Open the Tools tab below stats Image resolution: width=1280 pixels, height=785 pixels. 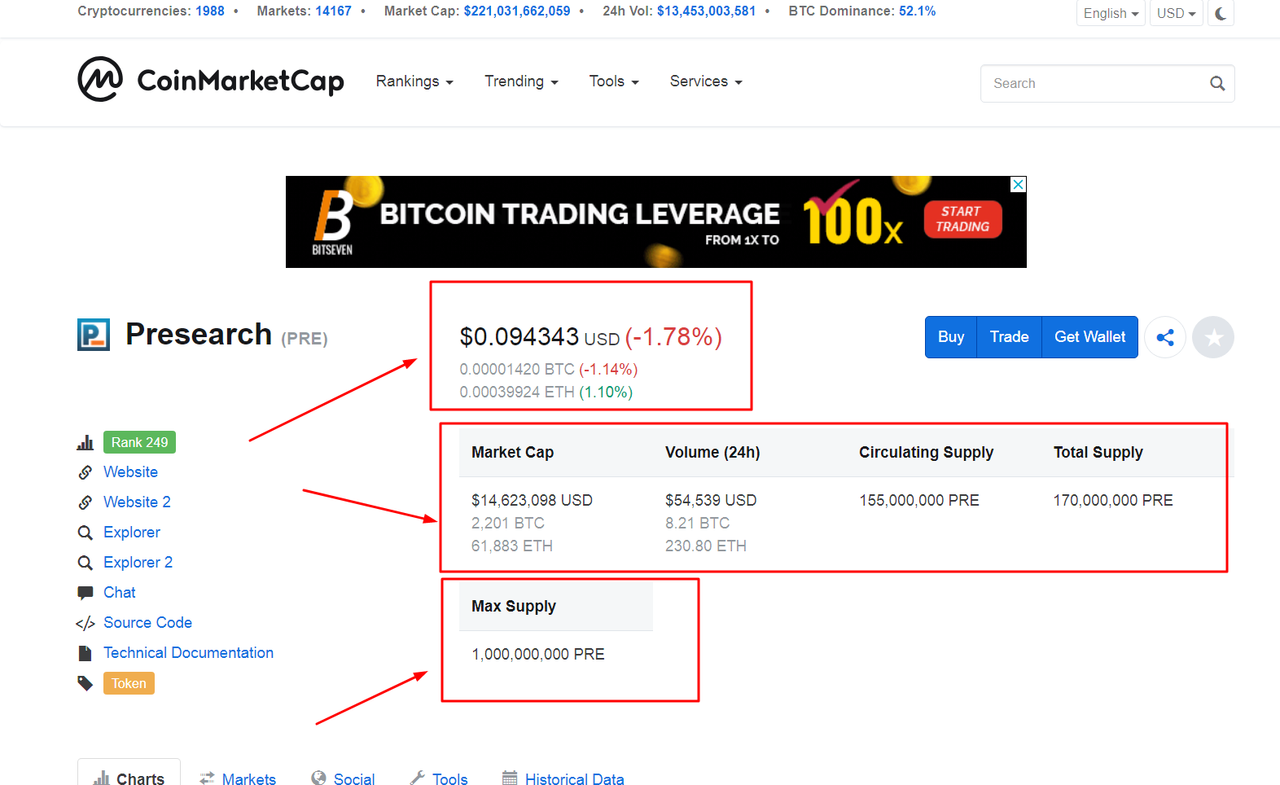[x=439, y=778]
